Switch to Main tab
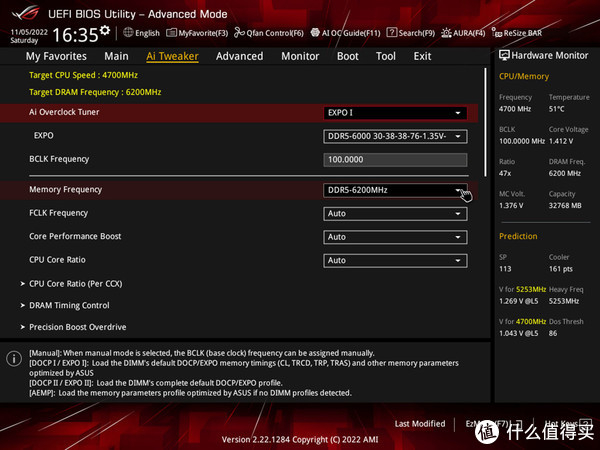 coord(116,56)
